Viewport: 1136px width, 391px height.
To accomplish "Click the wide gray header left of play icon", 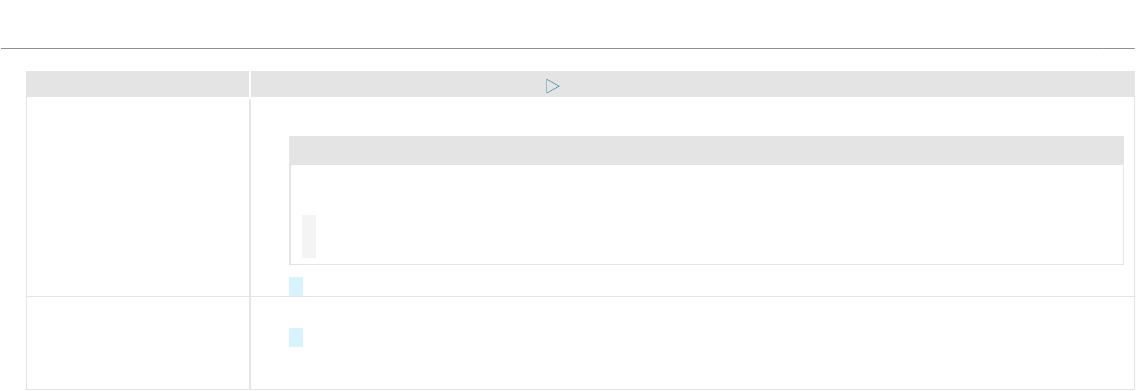I will pos(398,83).
